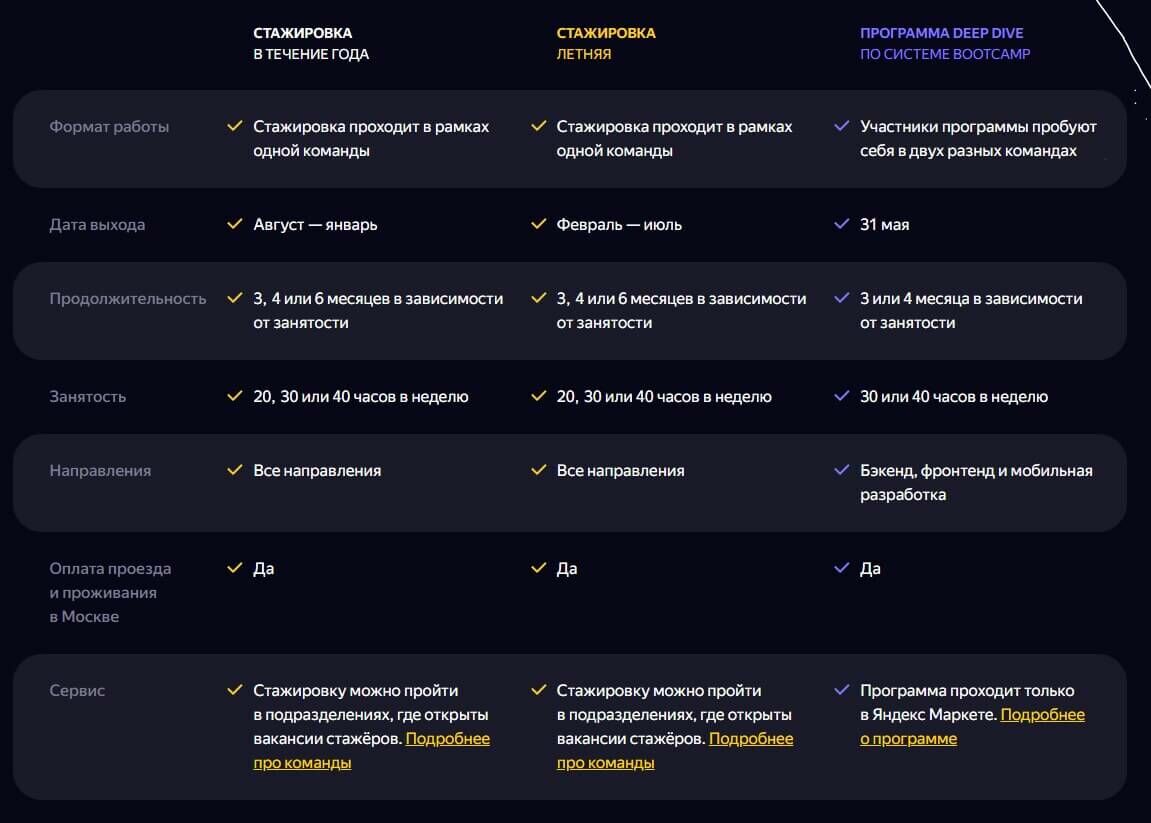Click 'Продолжительность' row label

[127, 299]
